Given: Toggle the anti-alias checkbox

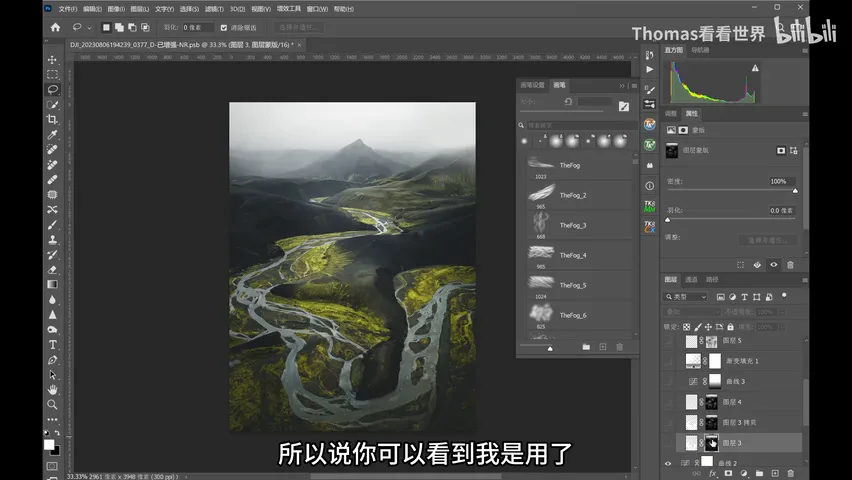Looking at the screenshot, I should [224, 28].
